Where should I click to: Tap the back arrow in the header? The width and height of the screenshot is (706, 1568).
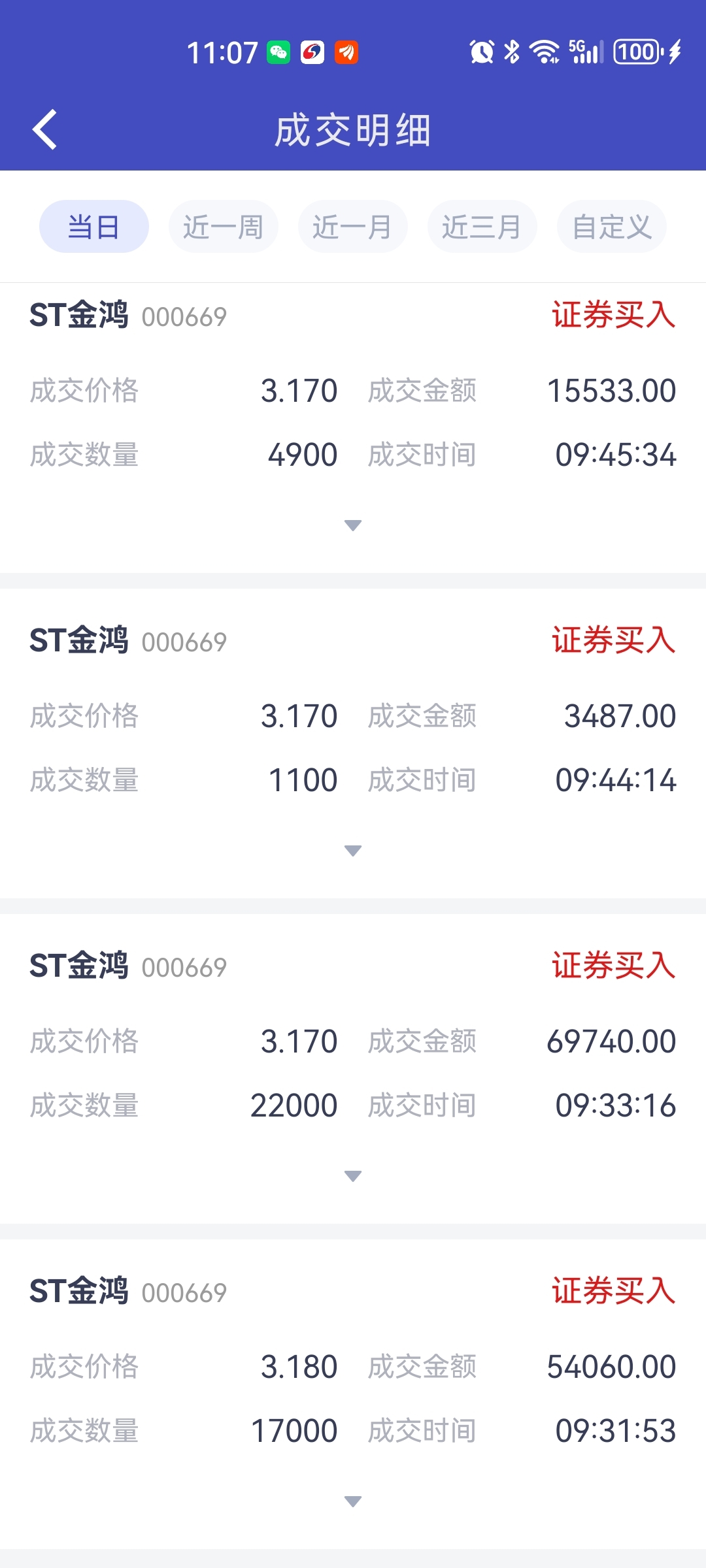tap(44, 129)
